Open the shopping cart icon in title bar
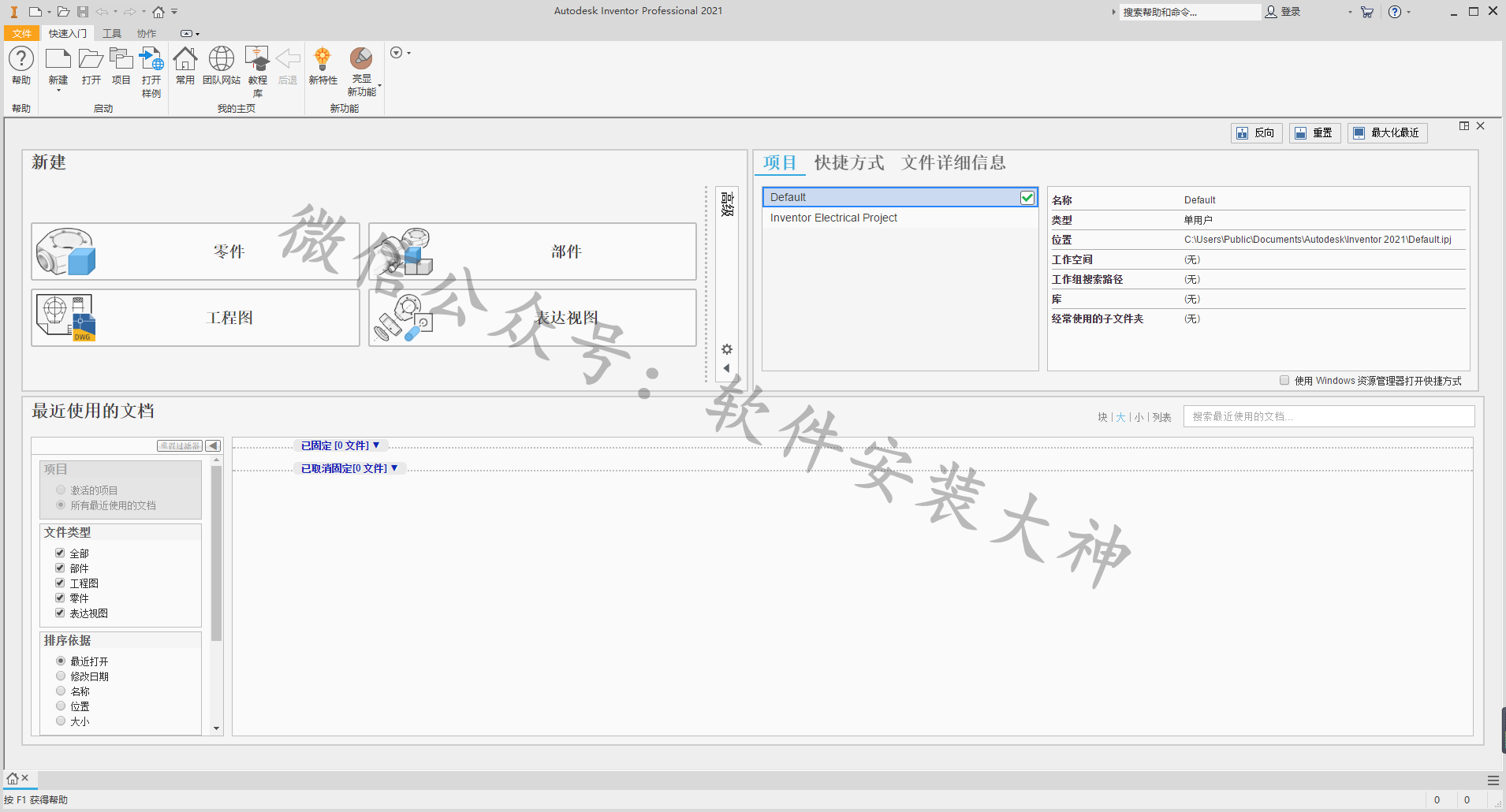 click(x=1367, y=12)
